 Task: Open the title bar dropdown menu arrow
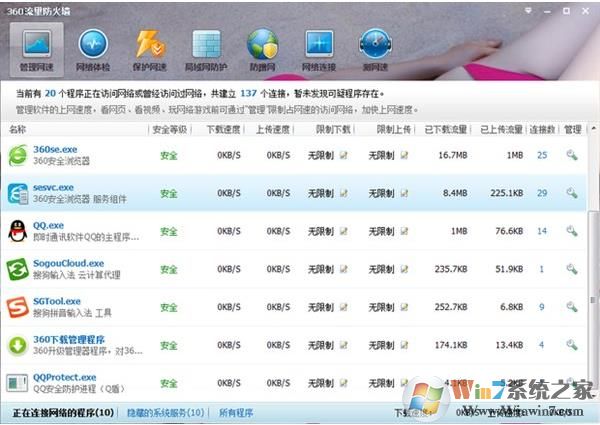click(x=528, y=11)
